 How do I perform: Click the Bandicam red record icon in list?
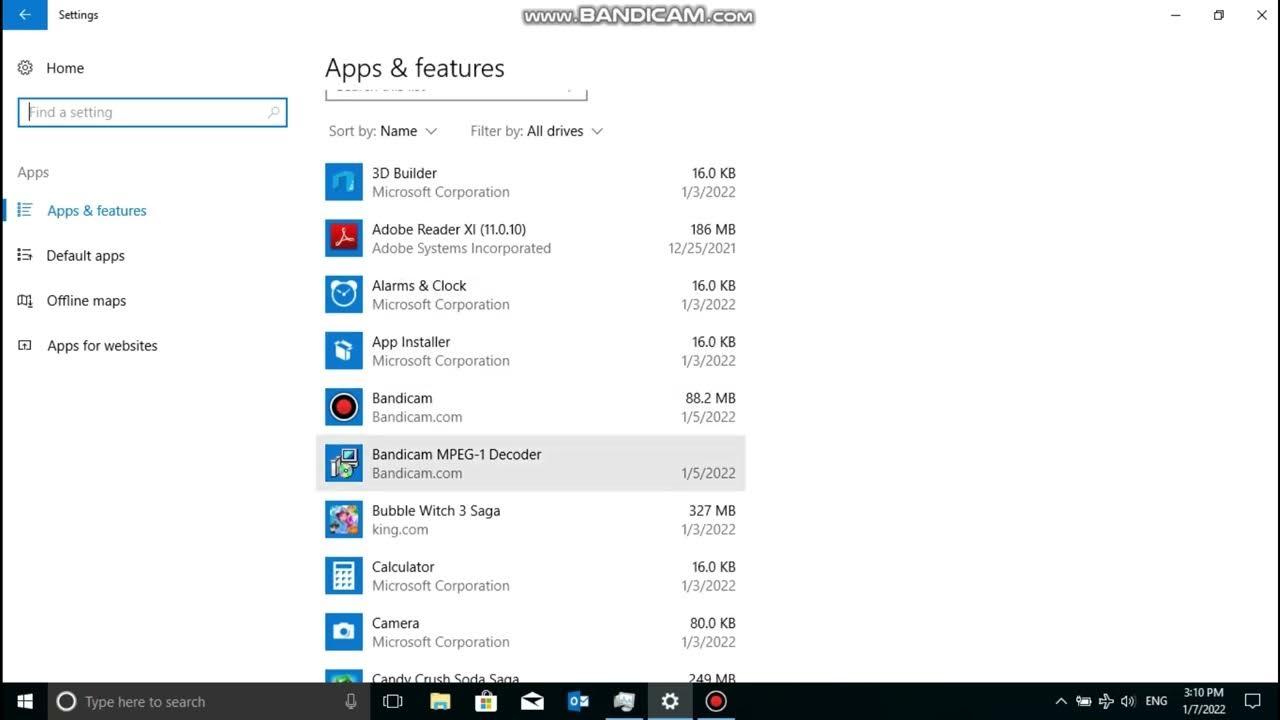point(344,407)
